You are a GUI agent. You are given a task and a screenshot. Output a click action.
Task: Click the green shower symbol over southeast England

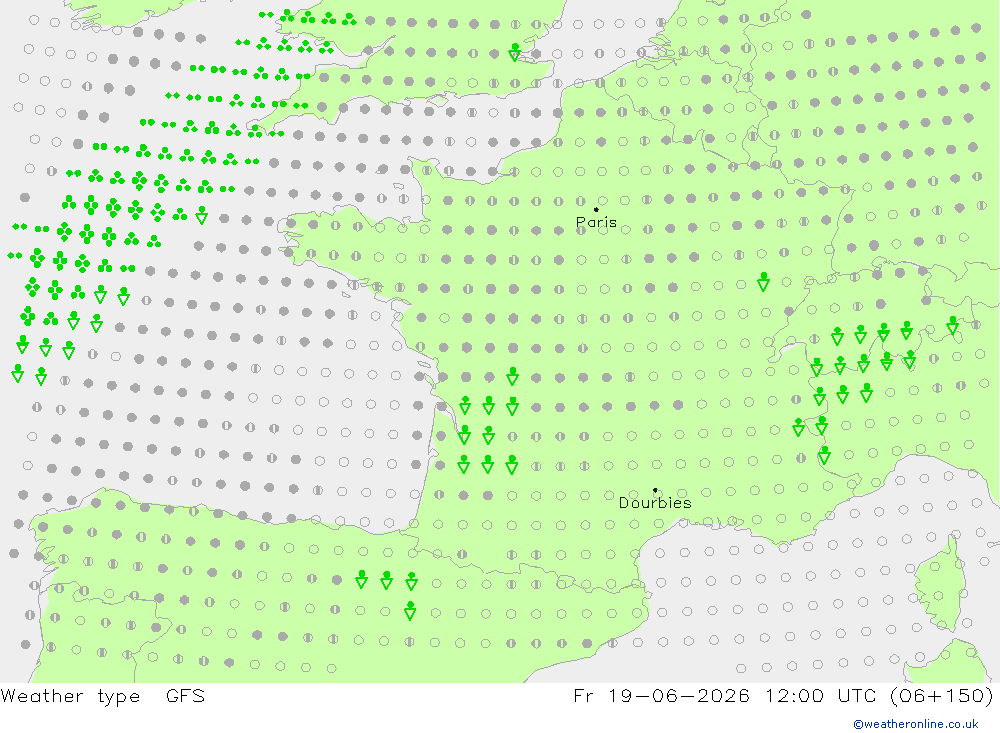coord(515,52)
